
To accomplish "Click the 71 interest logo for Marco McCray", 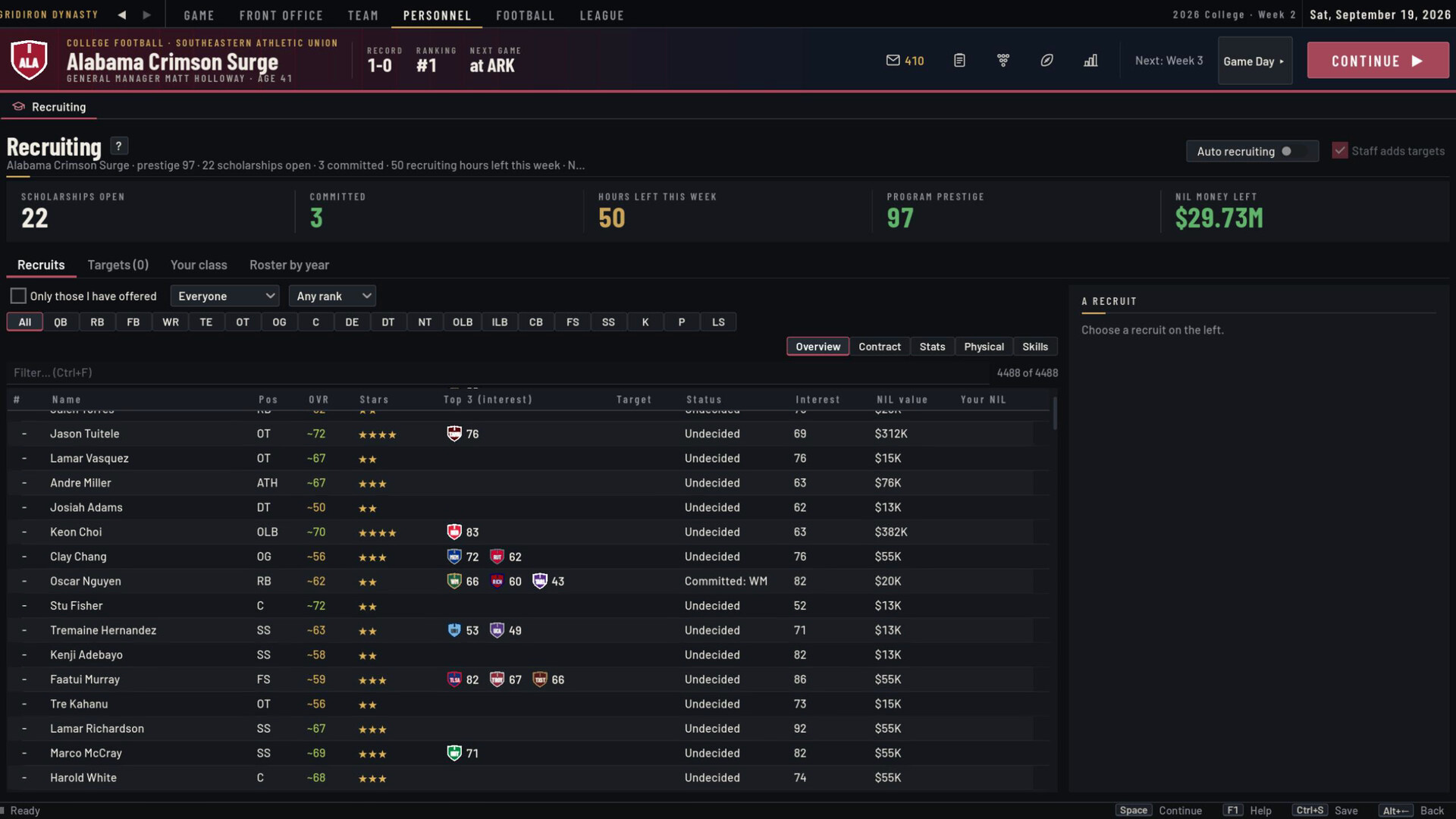I will coord(454,753).
